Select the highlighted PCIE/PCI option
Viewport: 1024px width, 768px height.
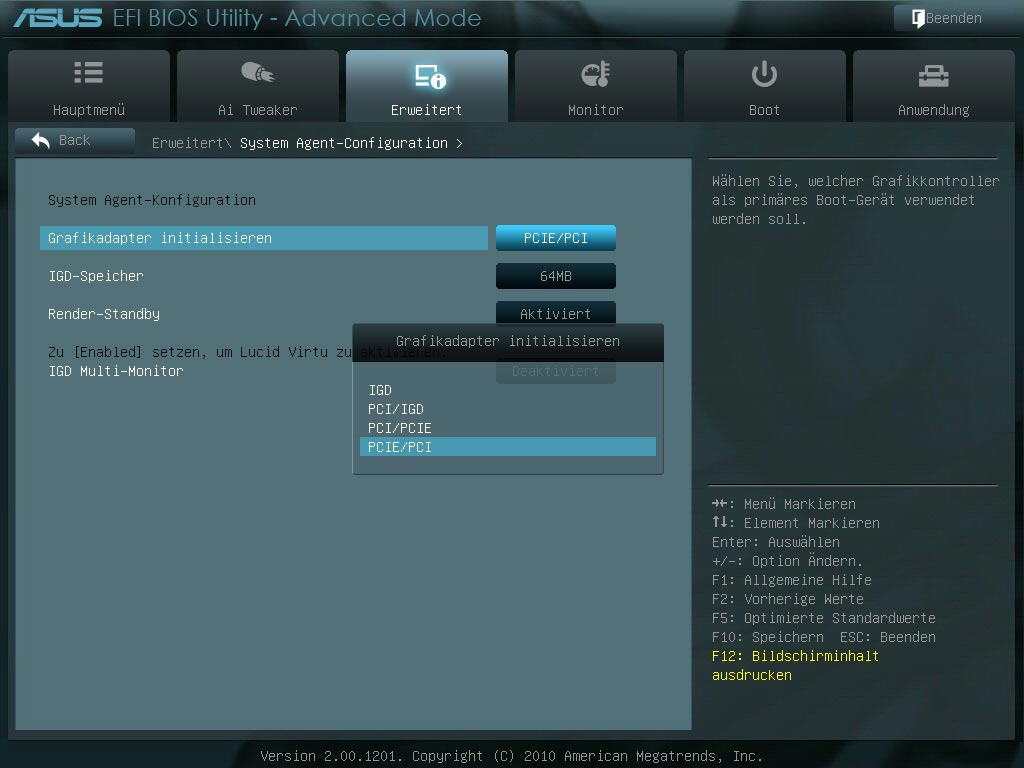(x=400, y=447)
